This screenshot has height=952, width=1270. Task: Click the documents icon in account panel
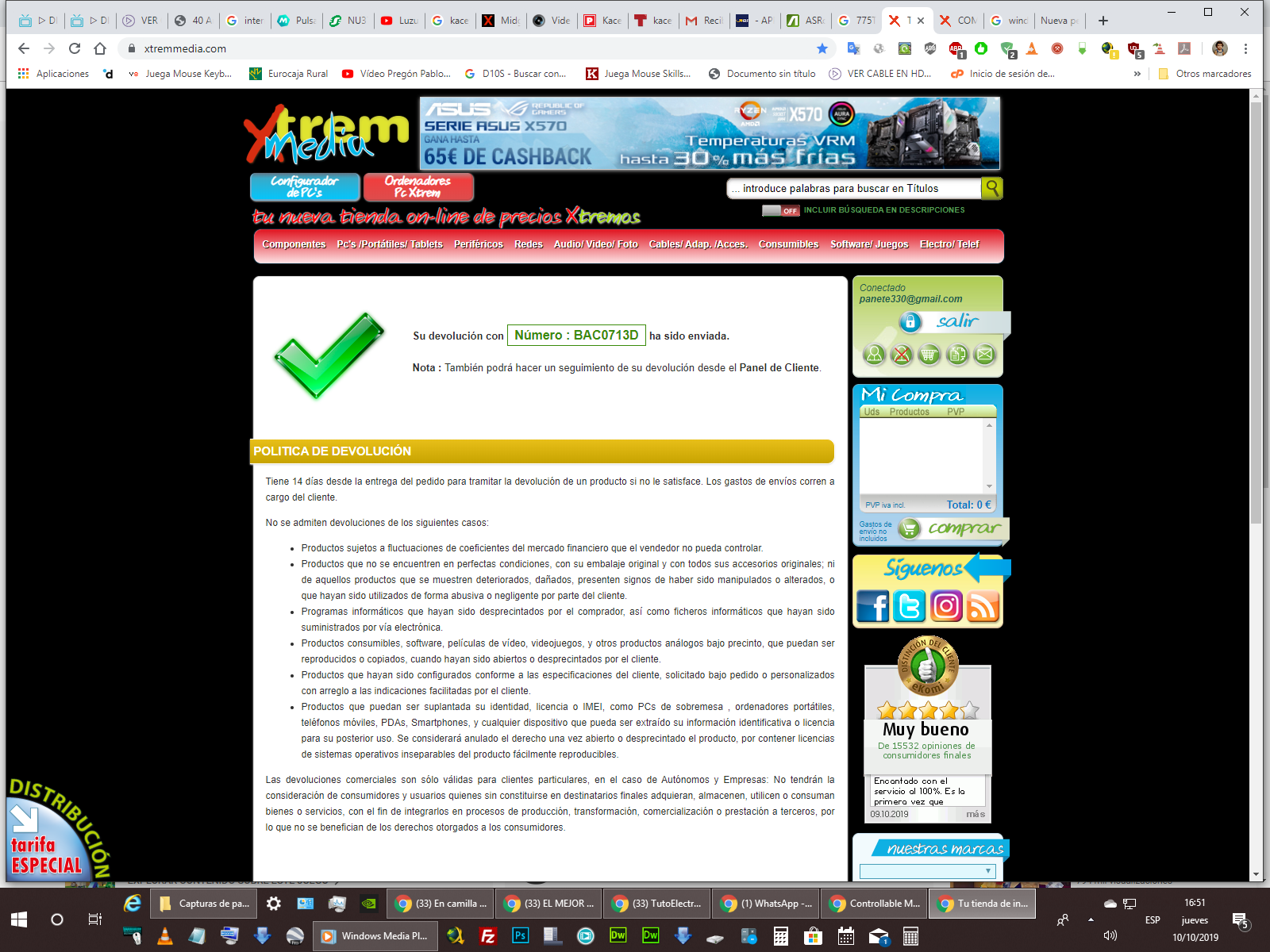(x=957, y=355)
